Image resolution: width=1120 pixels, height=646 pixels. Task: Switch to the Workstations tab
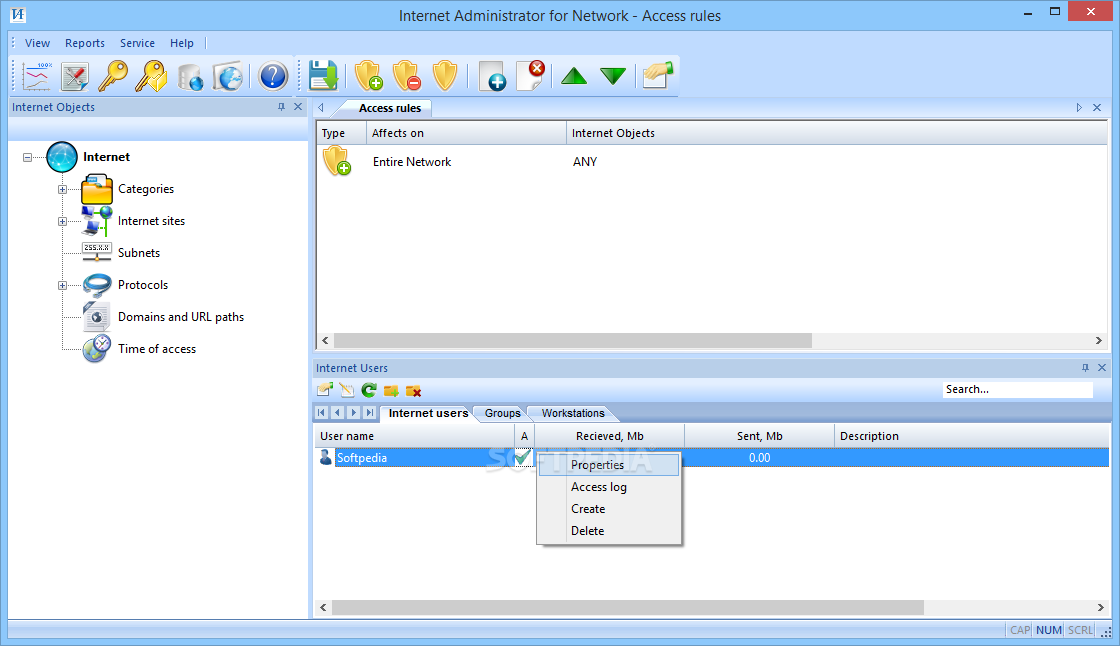click(x=573, y=414)
